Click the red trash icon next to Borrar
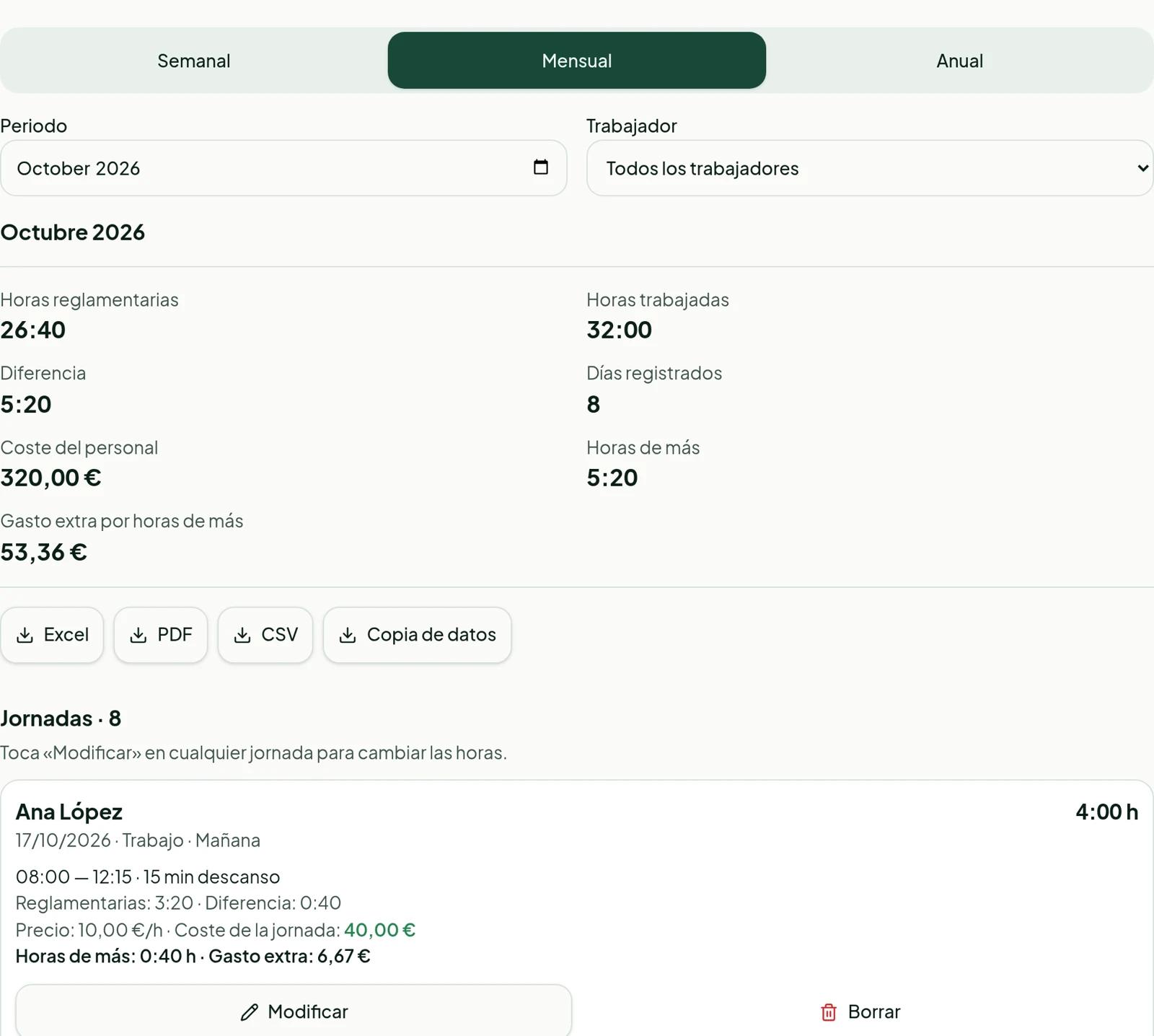Image resolution: width=1154 pixels, height=1036 pixels. coord(829,1012)
